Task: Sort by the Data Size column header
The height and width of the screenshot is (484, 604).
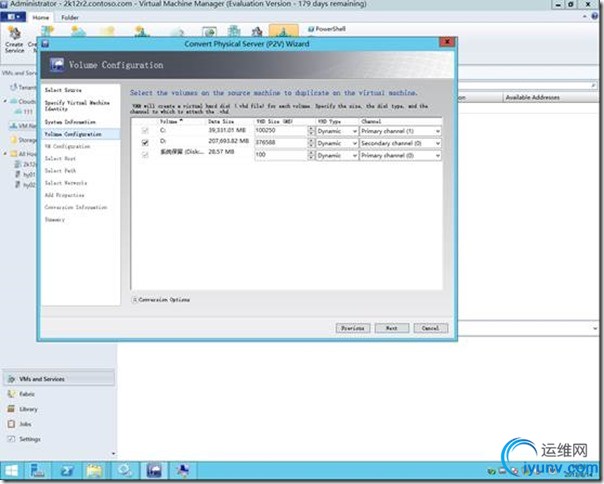Action: point(230,121)
